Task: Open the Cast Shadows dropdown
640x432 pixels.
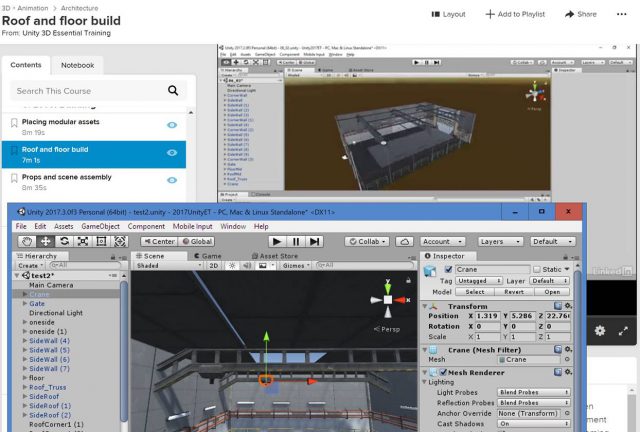Action: click(533, 424)
